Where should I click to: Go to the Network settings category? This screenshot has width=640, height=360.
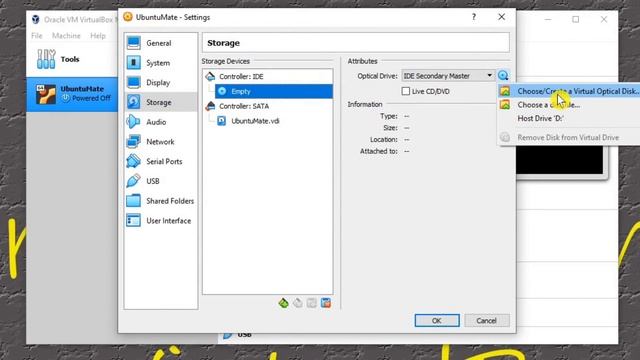pos(161,142)
